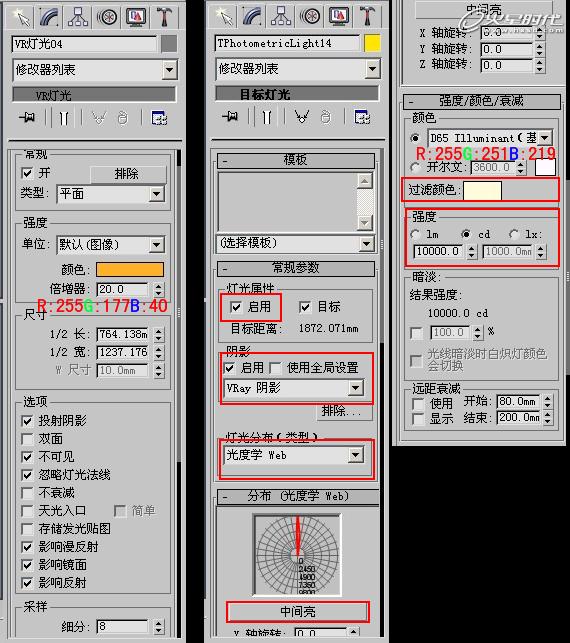The width and height of the screenshot is (570, 643).
Task: Click white 开尔文 color swatch
Action: tap(545, 167)
